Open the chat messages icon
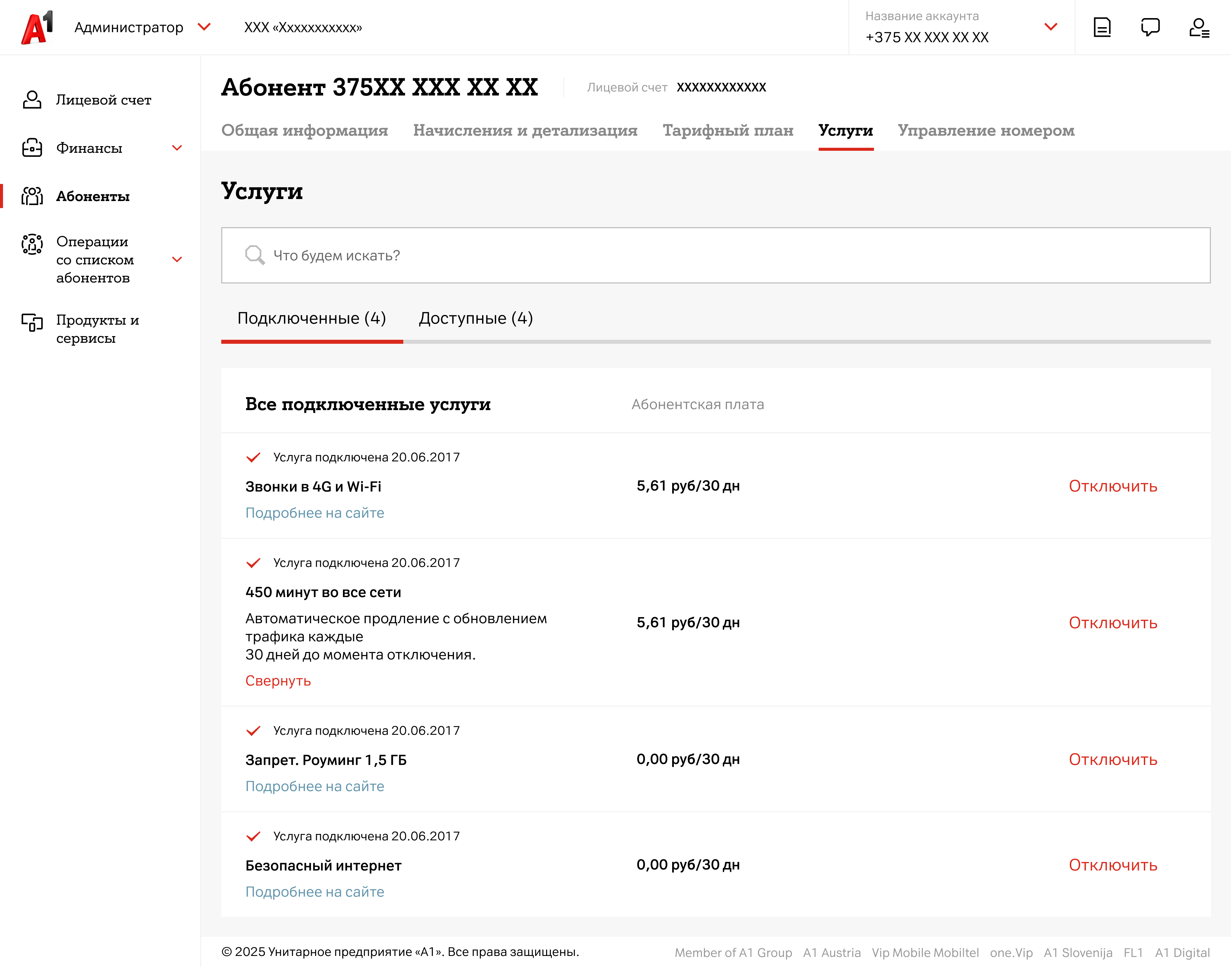This screenshot has width=1232, height=967. pos(1150,27)
